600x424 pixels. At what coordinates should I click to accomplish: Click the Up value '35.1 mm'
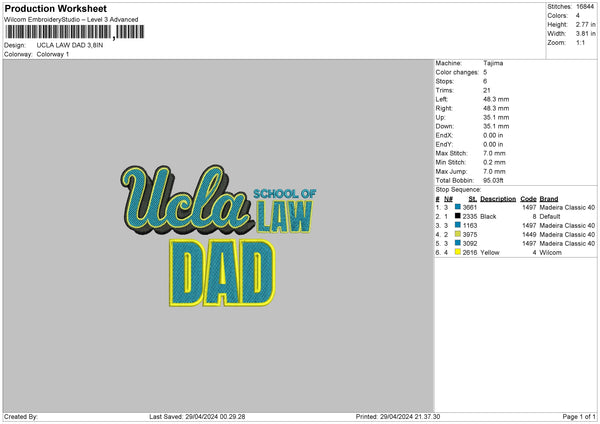[496, 117]
